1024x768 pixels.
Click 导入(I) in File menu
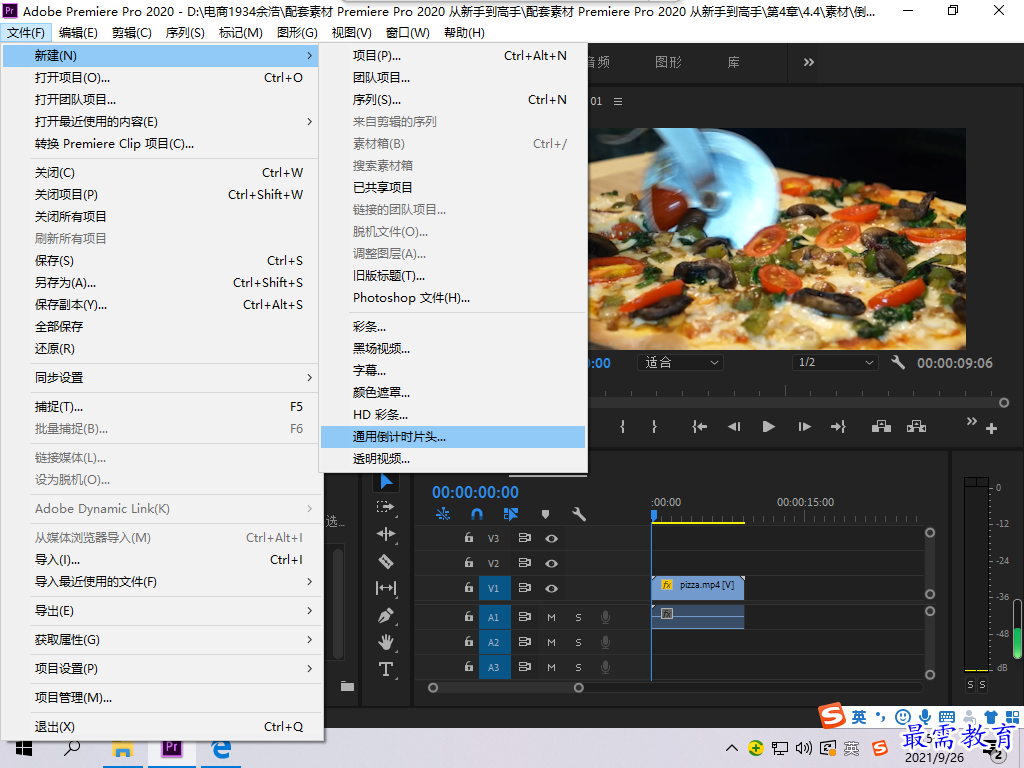point(161,560)
